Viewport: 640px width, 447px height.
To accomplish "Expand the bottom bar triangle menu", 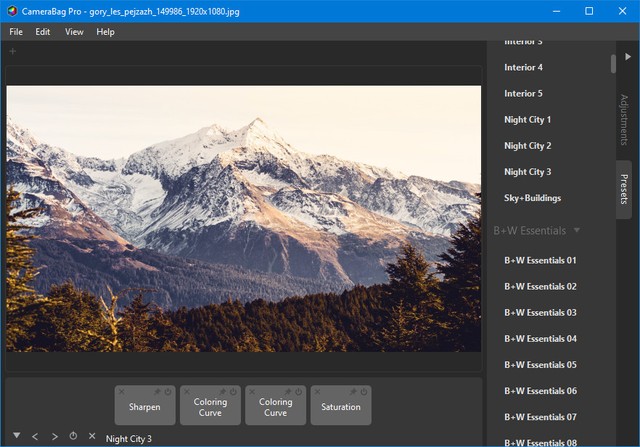I will tap(16, 437).
